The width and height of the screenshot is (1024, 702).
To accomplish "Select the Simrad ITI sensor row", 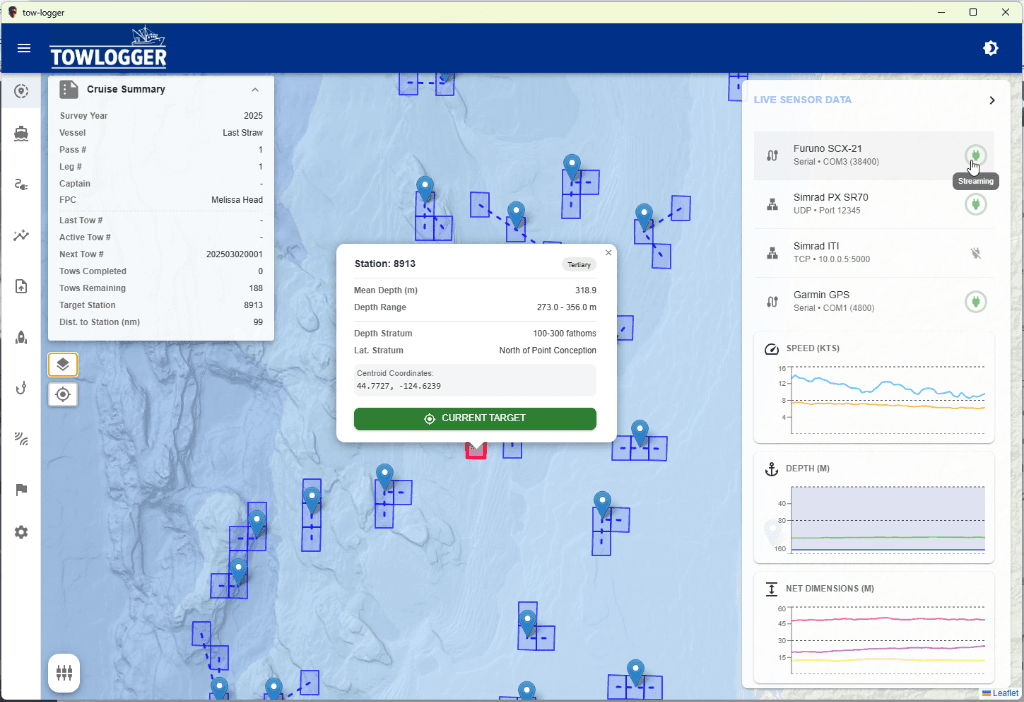I will click(x=874, y=253).
